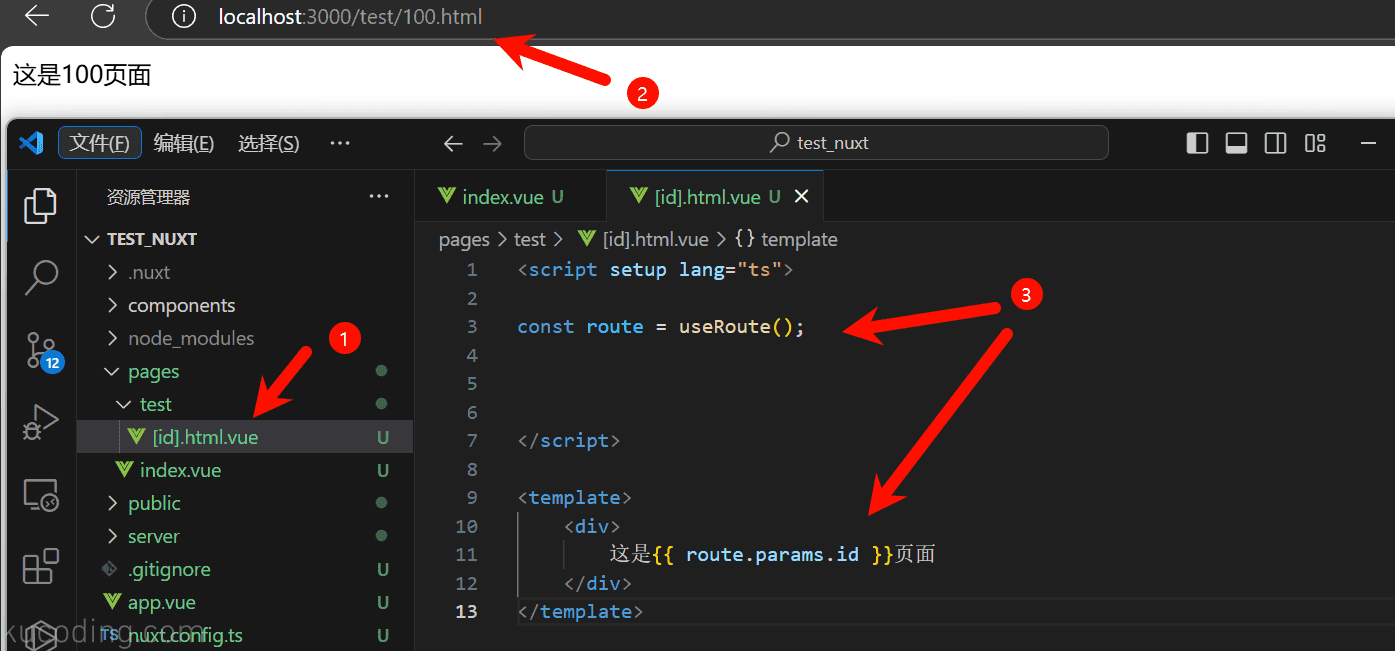Open the 编辑(E) menu
This screenshot has height=651, width=1395.
[x=184, y=143]
